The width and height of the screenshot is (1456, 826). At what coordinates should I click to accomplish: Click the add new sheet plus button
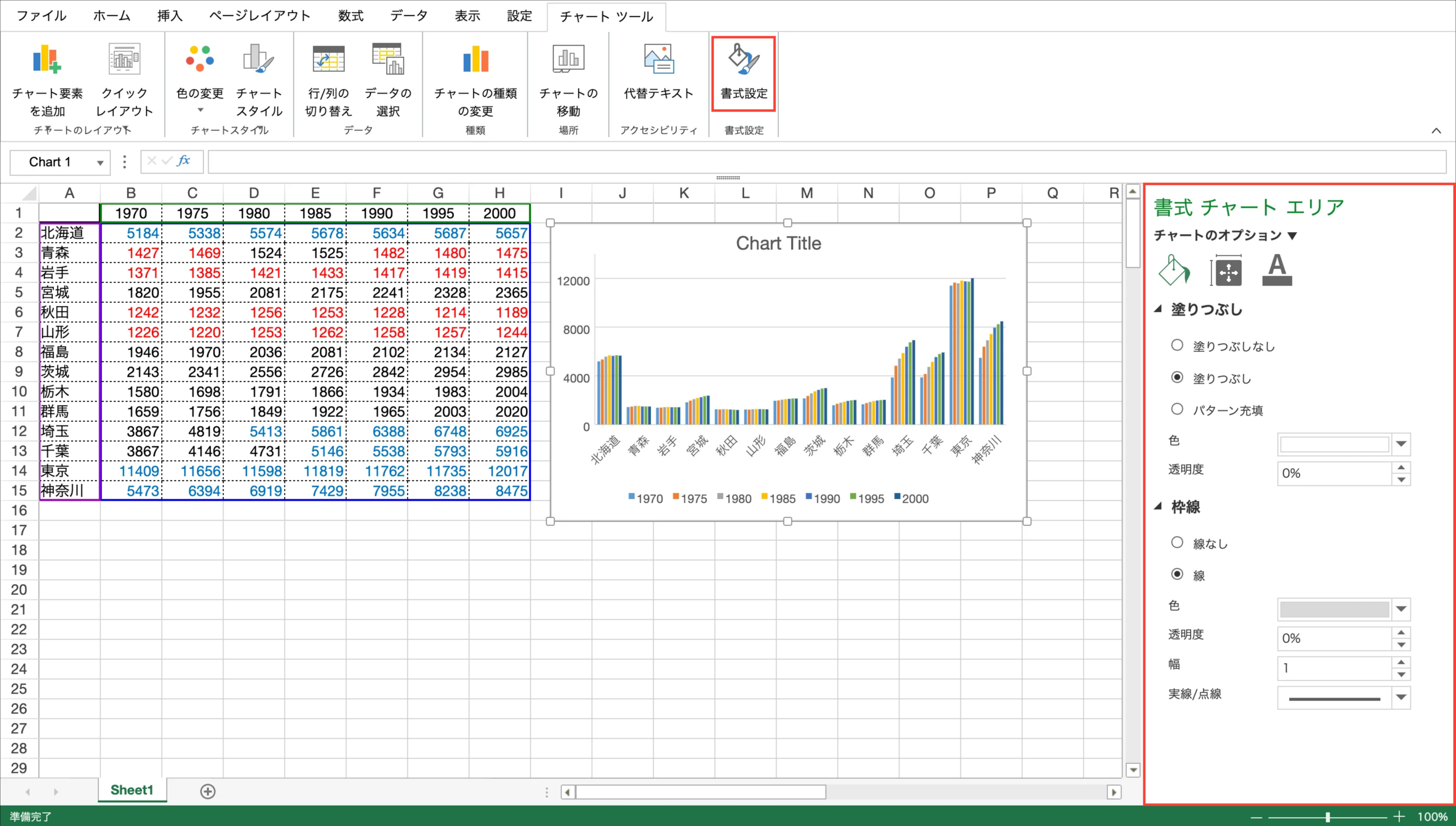pos(208,791)
